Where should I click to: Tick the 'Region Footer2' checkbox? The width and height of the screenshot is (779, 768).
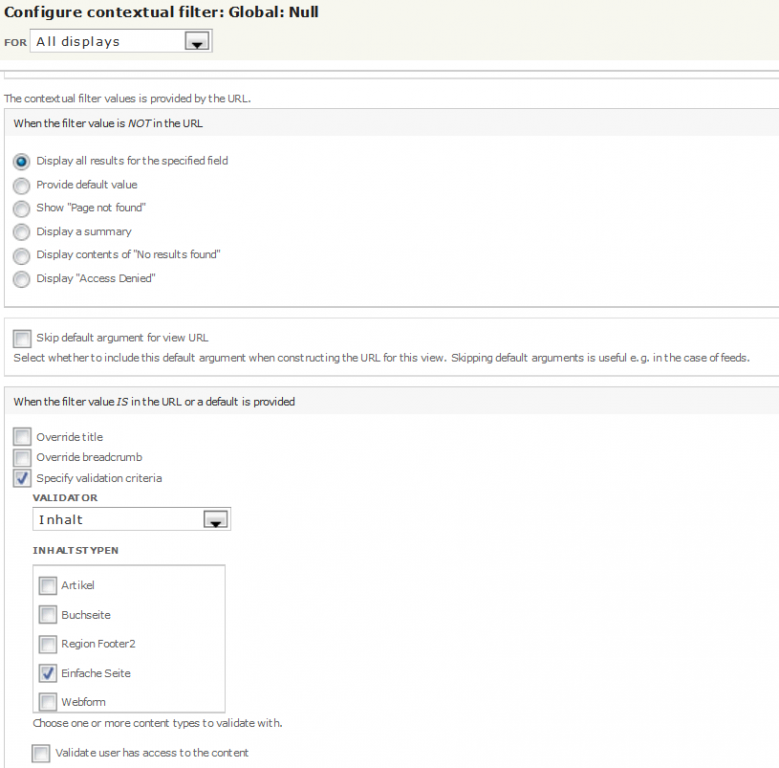point(48,644)
